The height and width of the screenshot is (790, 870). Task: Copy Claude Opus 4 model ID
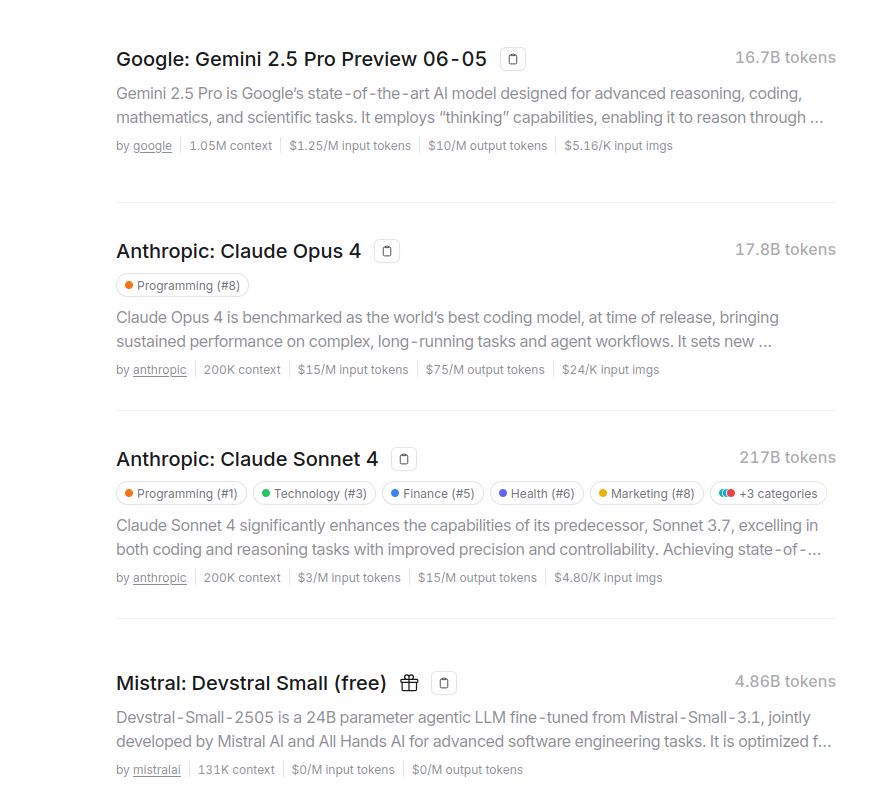pos(387,251)
